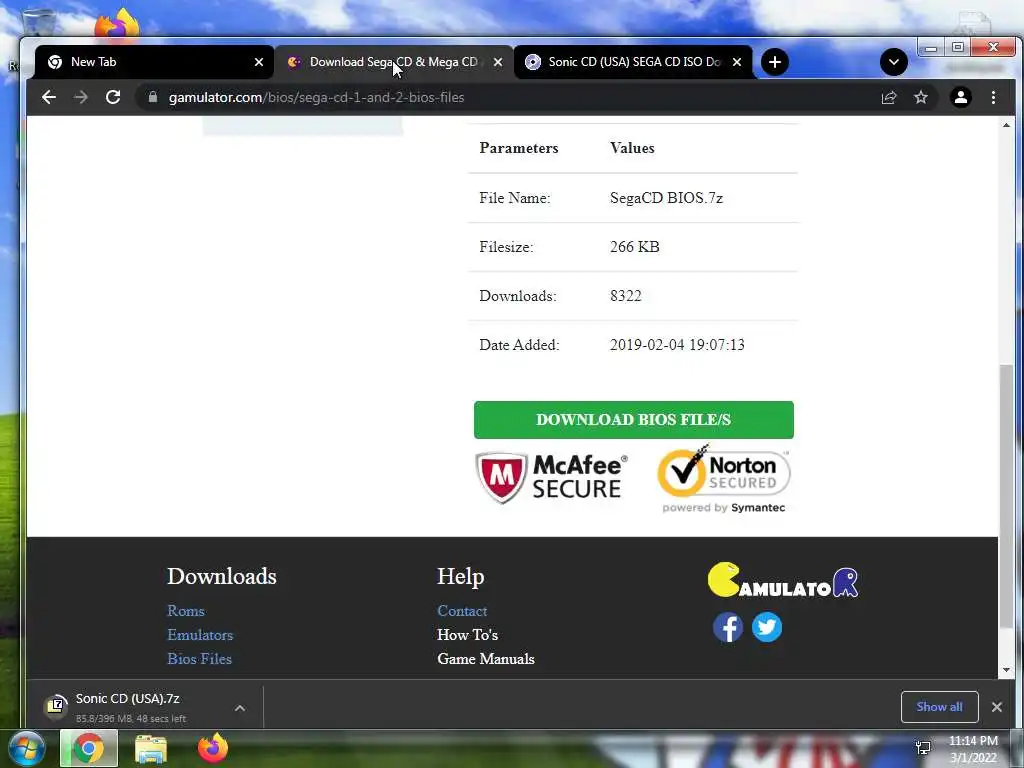Viewport: 1024px width, 768px height.
Task: Select the downloads count 8322
Action: coord(626,296)
